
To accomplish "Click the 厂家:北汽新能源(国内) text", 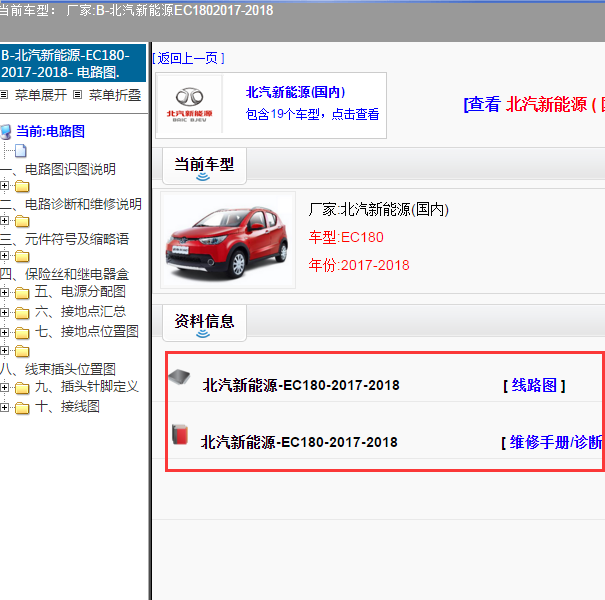I will coord(379,210).
